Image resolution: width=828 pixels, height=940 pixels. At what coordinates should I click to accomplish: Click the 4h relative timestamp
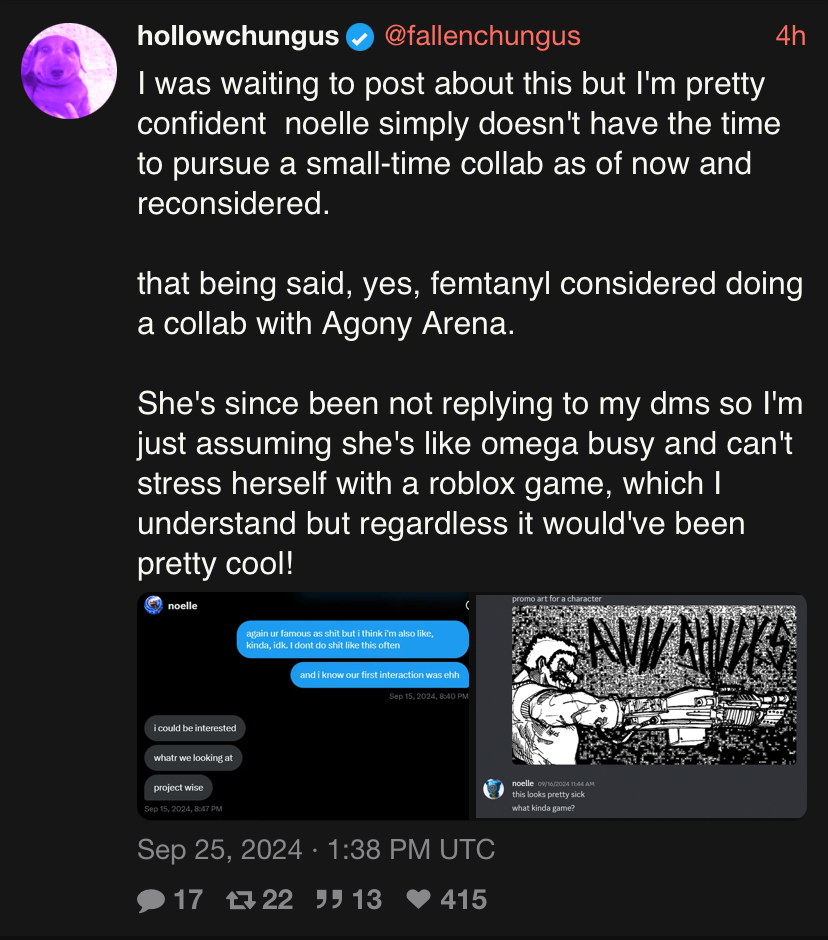pyautogui.click(x=790, y=36)
